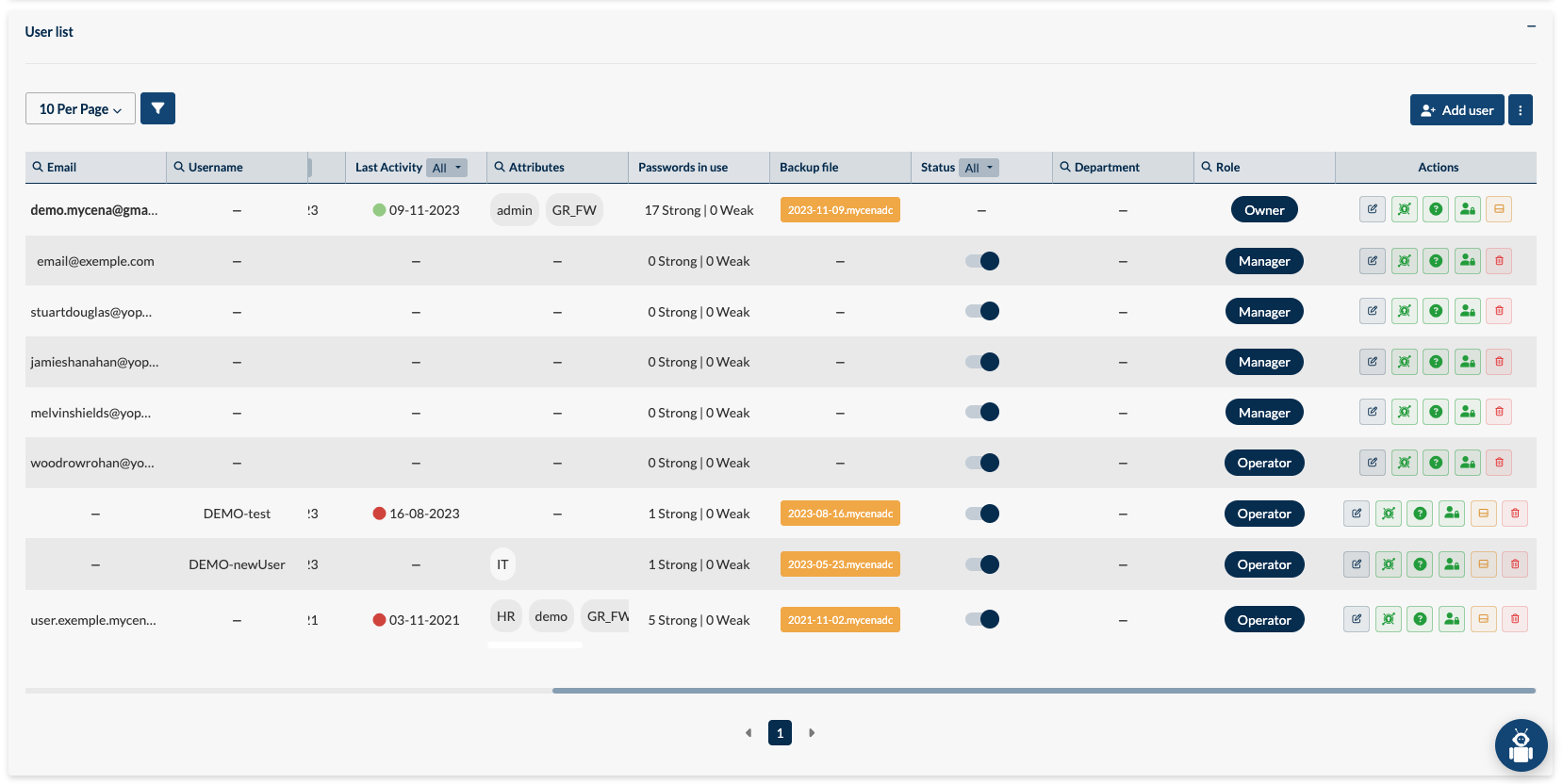Delete the stuartdouglas@yop... user
This screenshot has width=1563, height=784.
[1499, 311]
